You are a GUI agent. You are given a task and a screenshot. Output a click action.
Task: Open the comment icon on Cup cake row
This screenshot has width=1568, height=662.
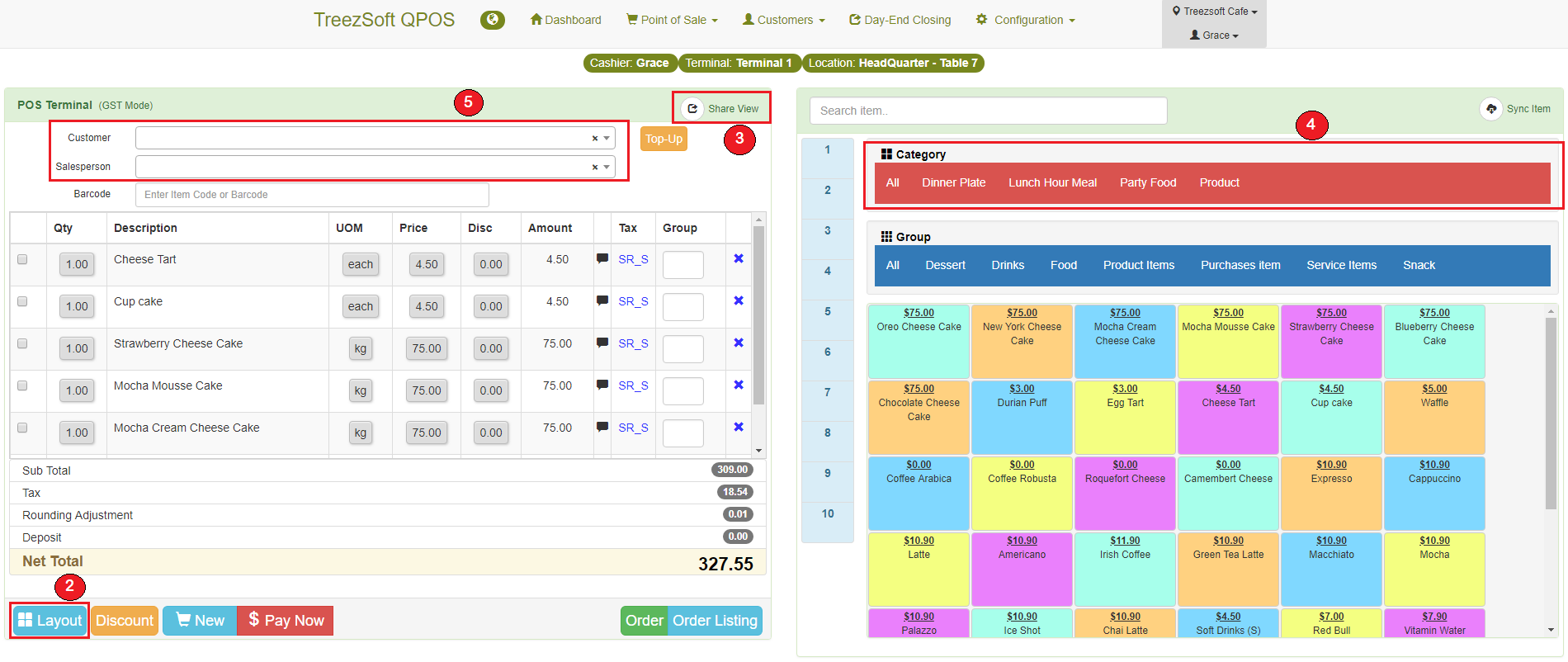pos(602,300)
